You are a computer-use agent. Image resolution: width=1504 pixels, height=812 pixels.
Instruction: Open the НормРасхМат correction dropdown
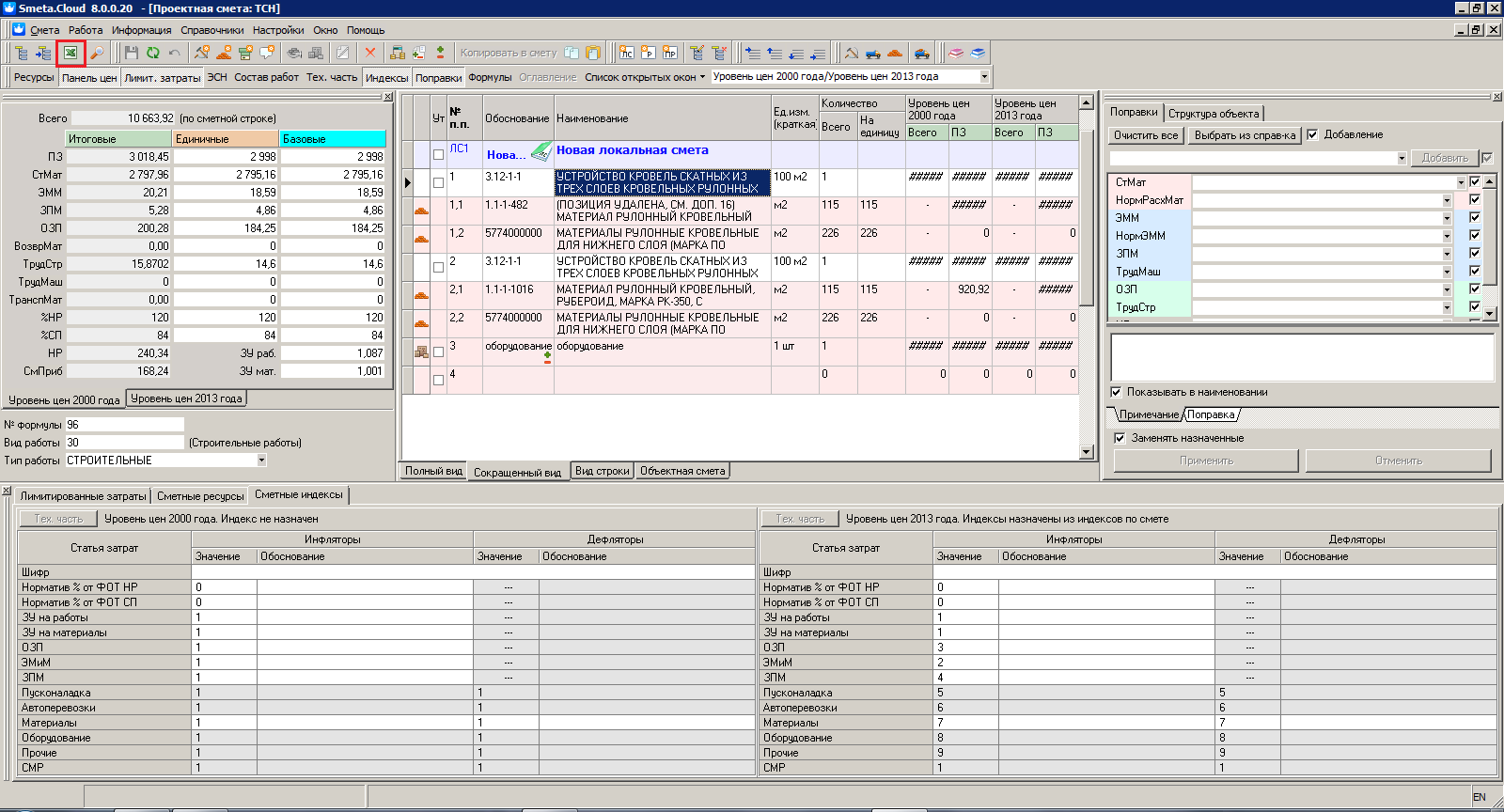tap(1447, 200)
